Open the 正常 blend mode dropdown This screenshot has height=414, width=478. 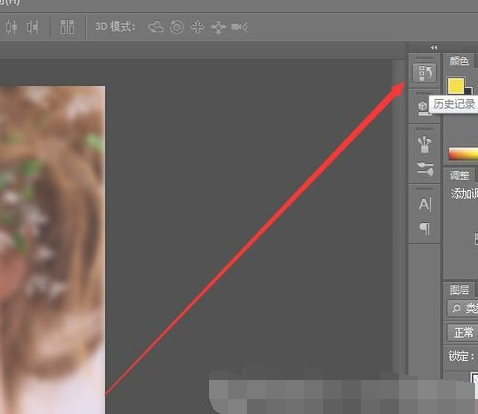[463, 333]
